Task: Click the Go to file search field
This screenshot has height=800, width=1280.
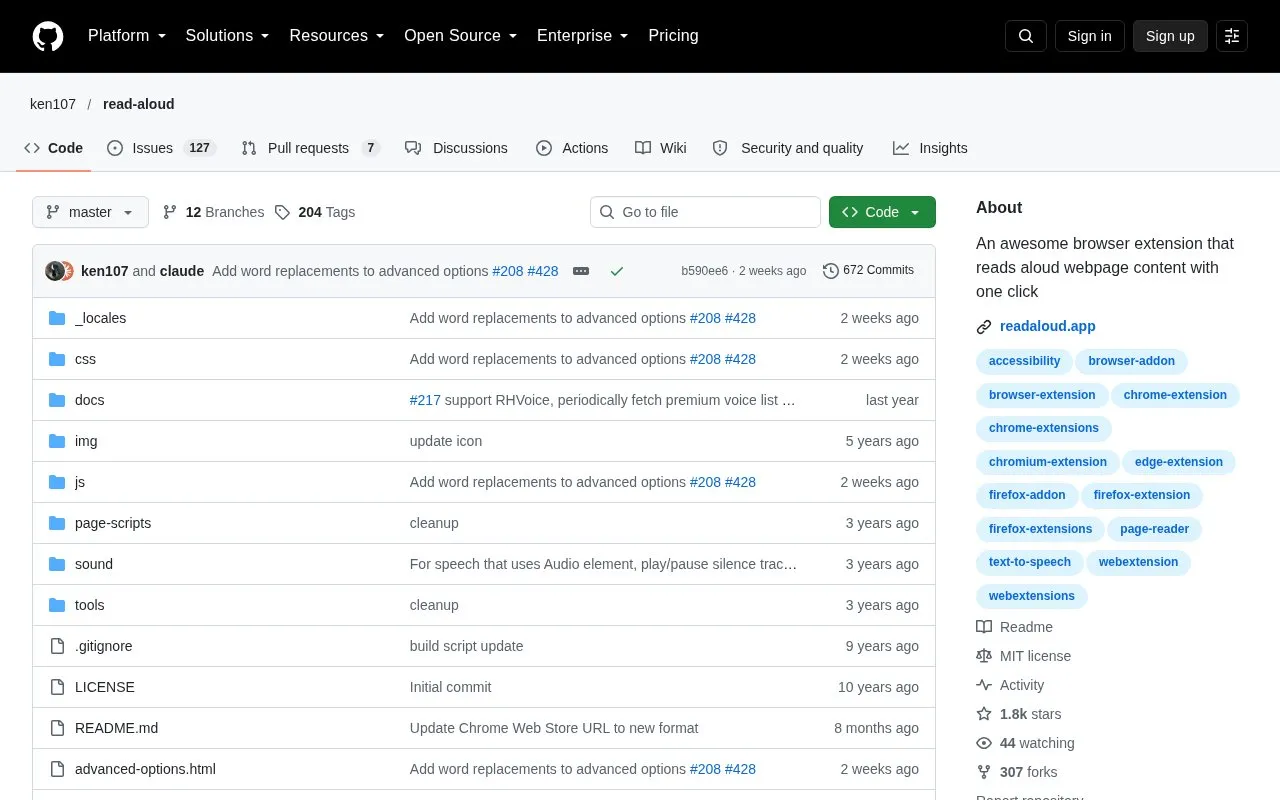Action: tap(705, 212)
